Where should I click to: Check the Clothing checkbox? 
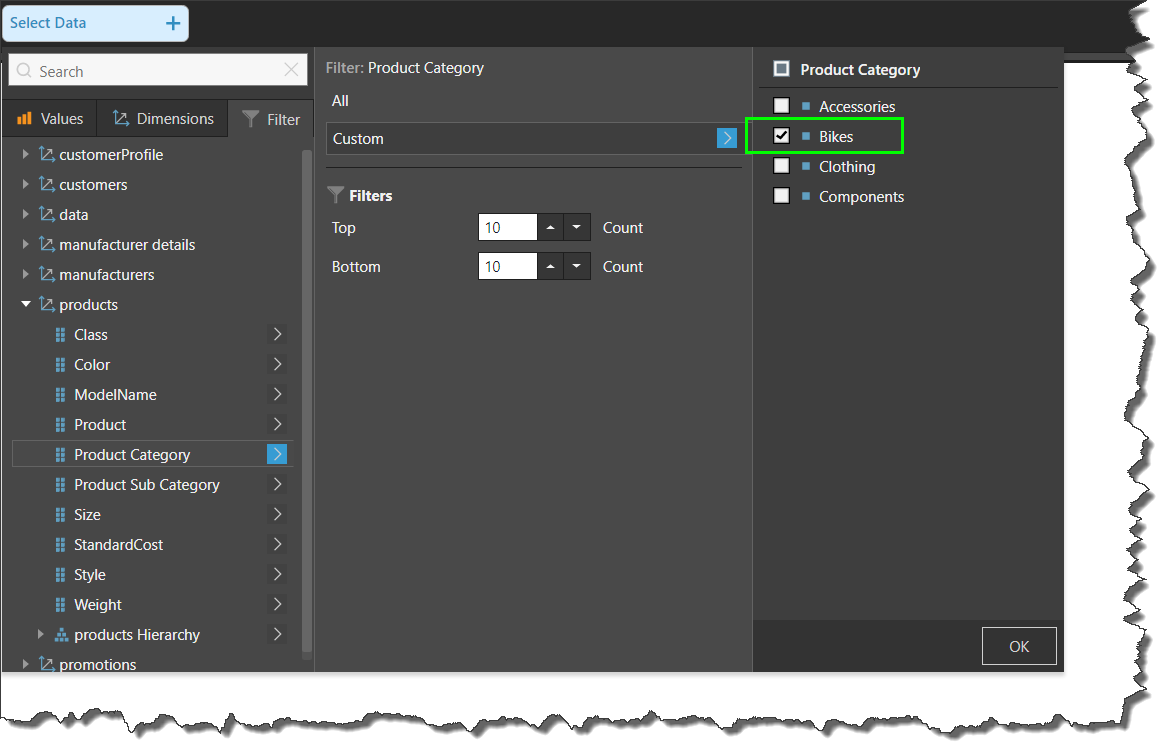pos(781,166)
